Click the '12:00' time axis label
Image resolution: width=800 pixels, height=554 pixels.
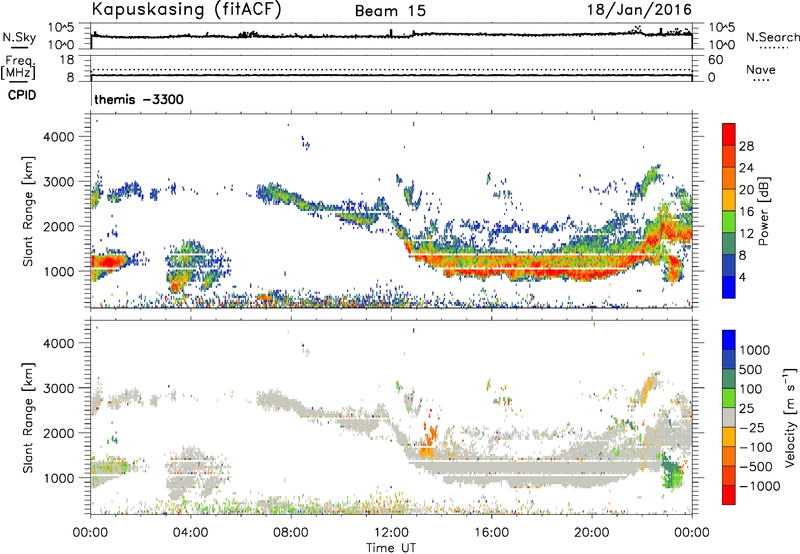[391, 533]
